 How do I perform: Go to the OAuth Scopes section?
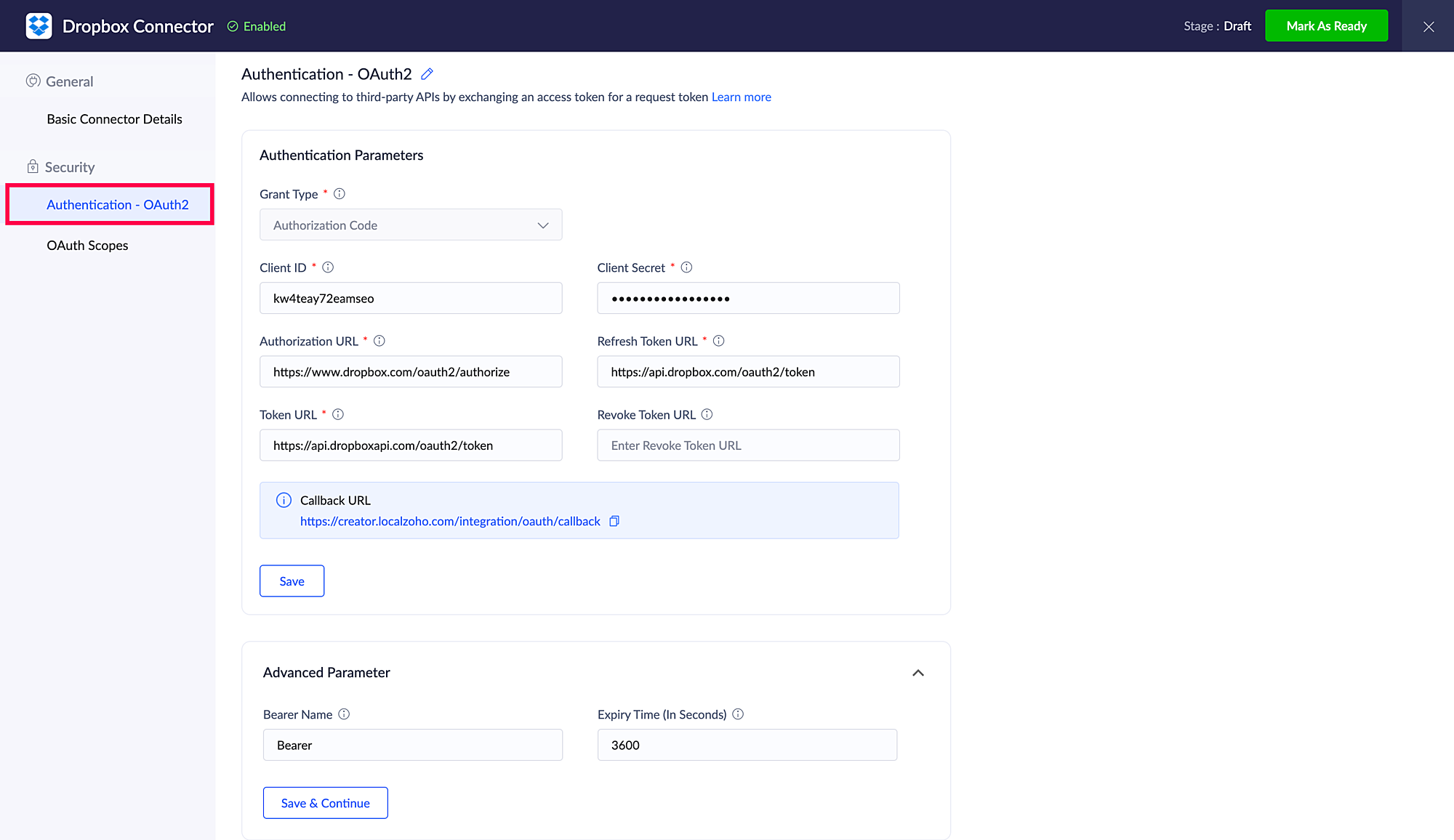pyautogui.click(x=87, y=246)
